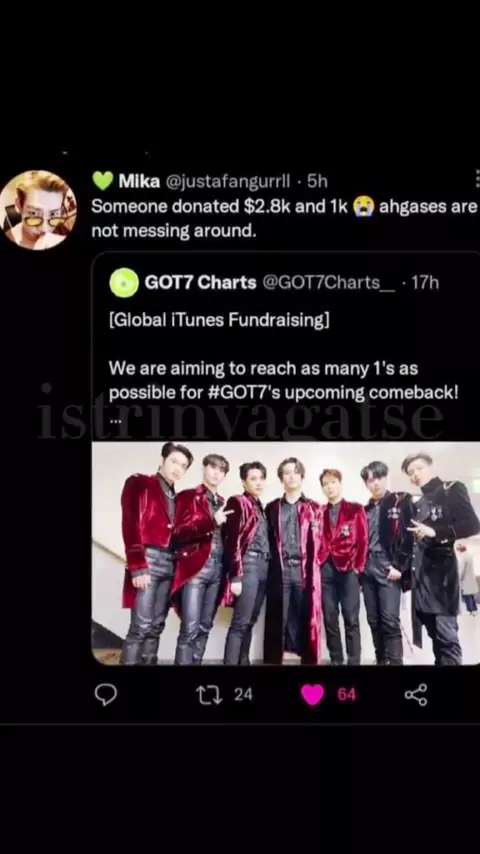Open Mika's profile avatar picture
The image size is (480, 854).
38,210
